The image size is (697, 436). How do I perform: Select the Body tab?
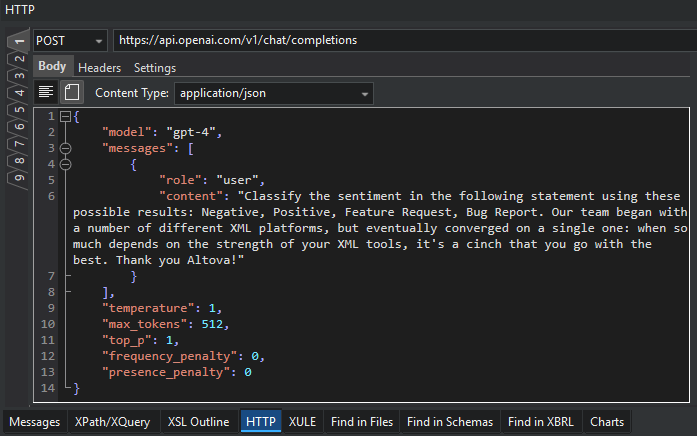(x=52, y=67)
